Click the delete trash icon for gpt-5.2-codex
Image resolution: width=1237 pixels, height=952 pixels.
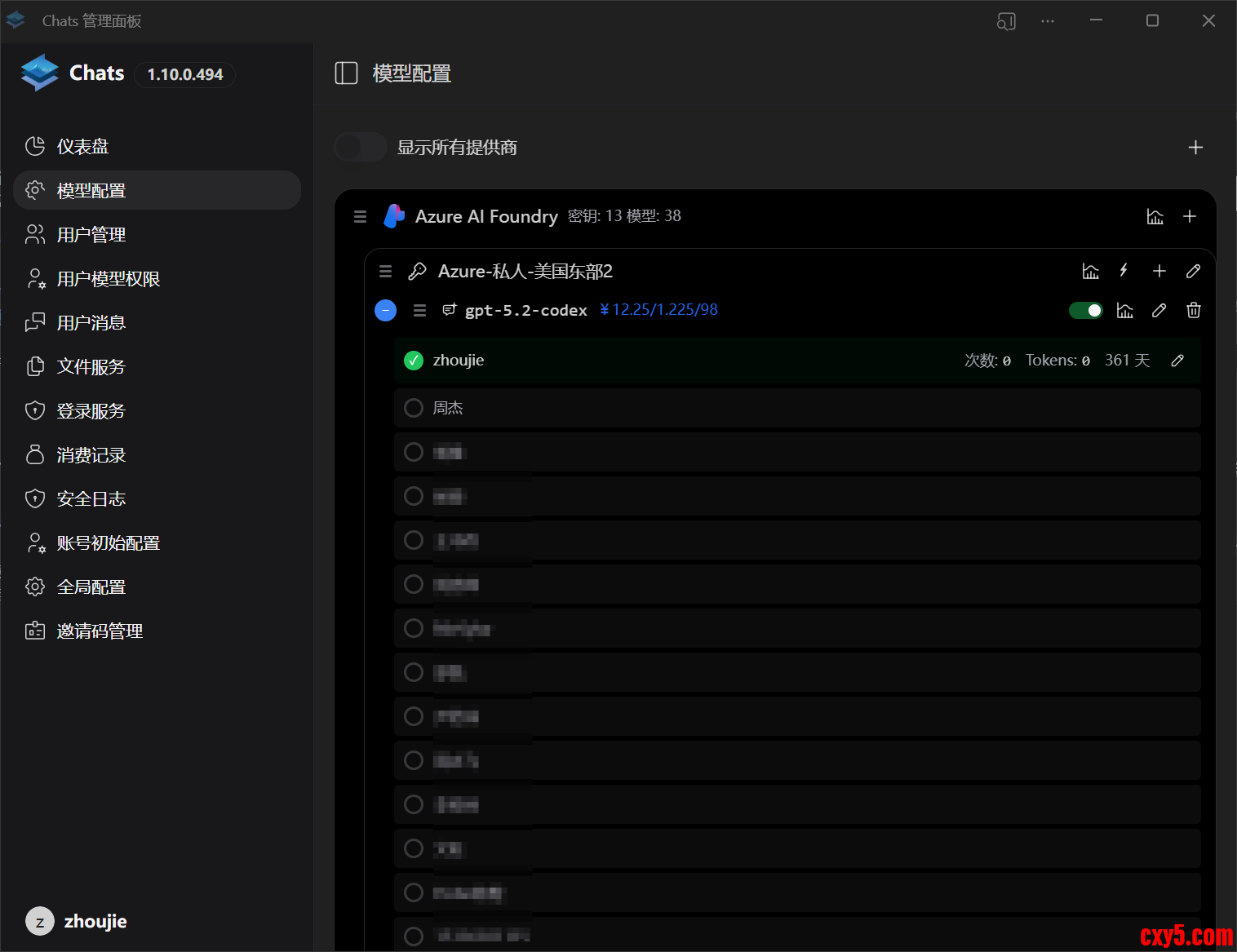point(1193,310)
